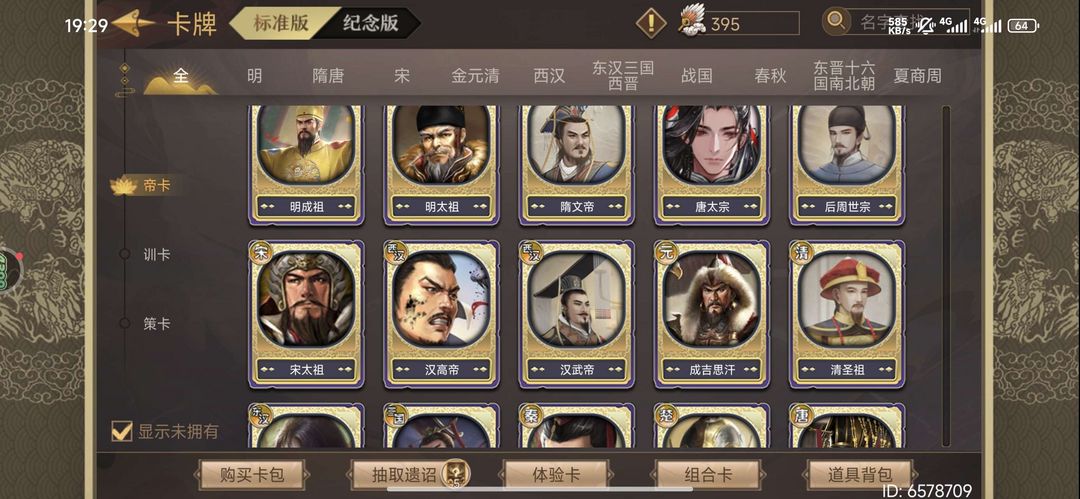The height and width of the screenshot is (499, 1080).
Task: Open the 汉武帝 emperor card
Action: click(577, 314)
